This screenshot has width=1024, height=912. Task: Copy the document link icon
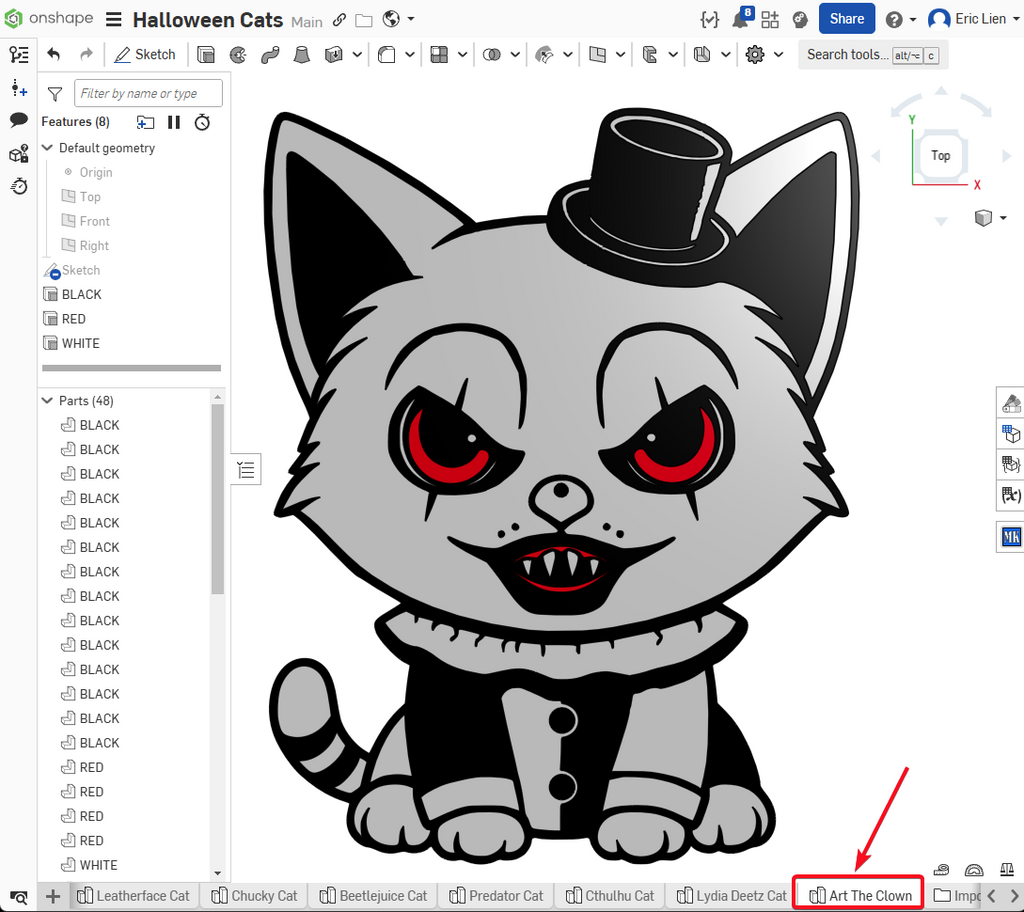339,20
